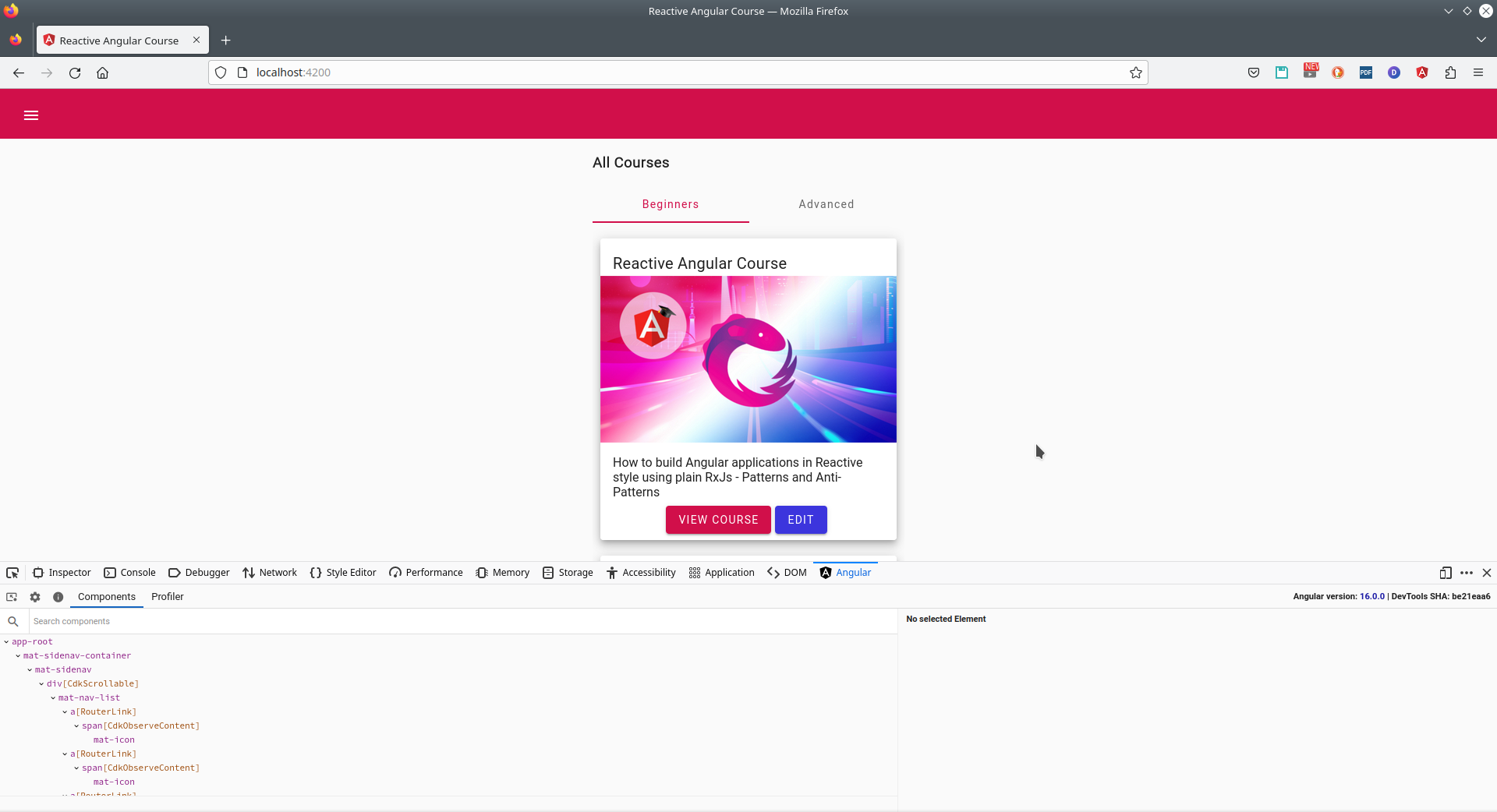Open the Extensions puzzle menu
Image resolution: width=1497 pixels, height=812 pixels.
1450,72
